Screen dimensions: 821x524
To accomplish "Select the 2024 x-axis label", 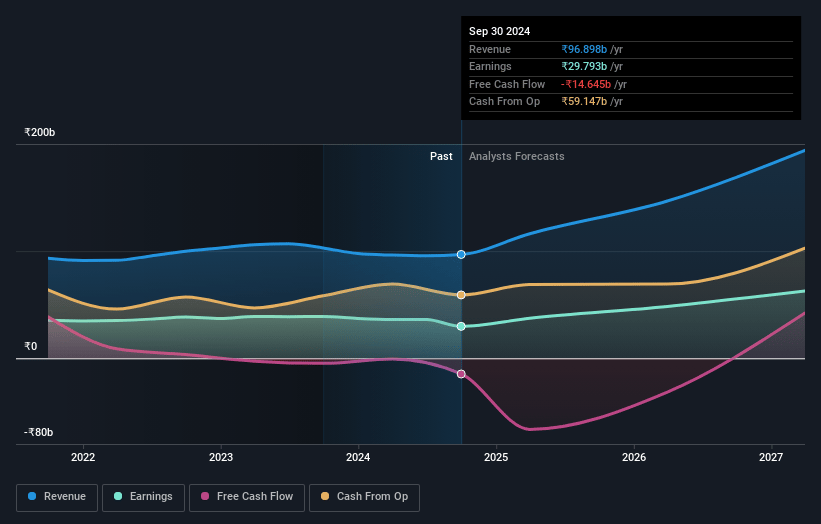I will [x=358, y=457].
